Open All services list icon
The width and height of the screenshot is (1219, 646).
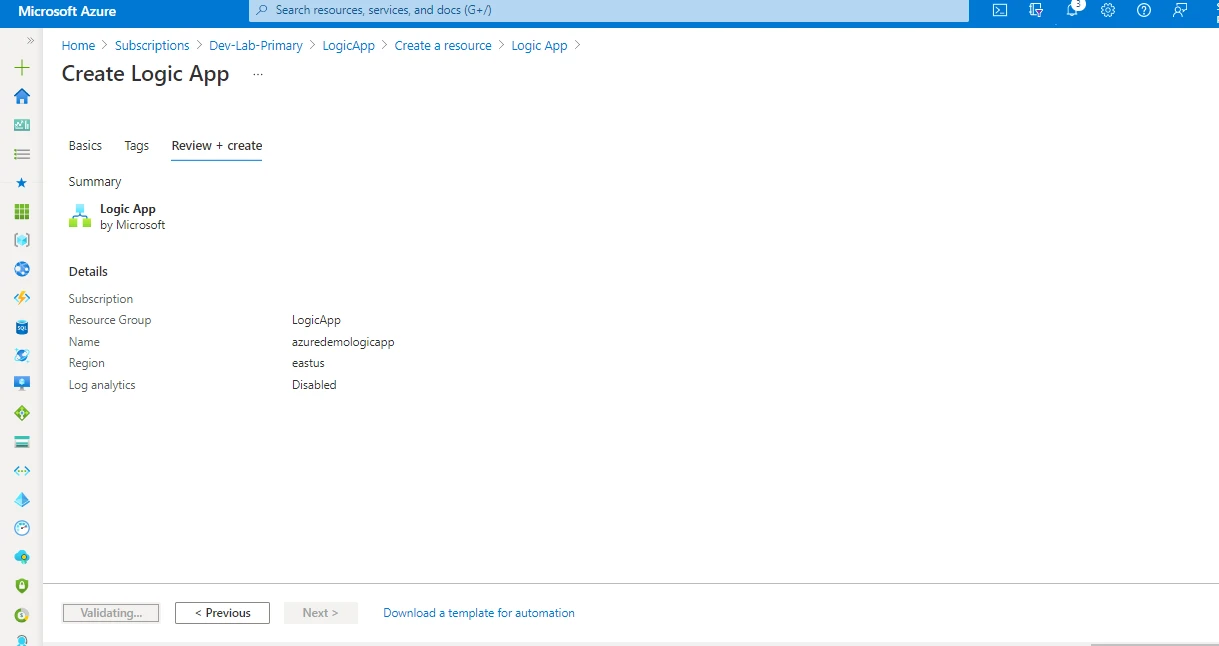(21, 154)
